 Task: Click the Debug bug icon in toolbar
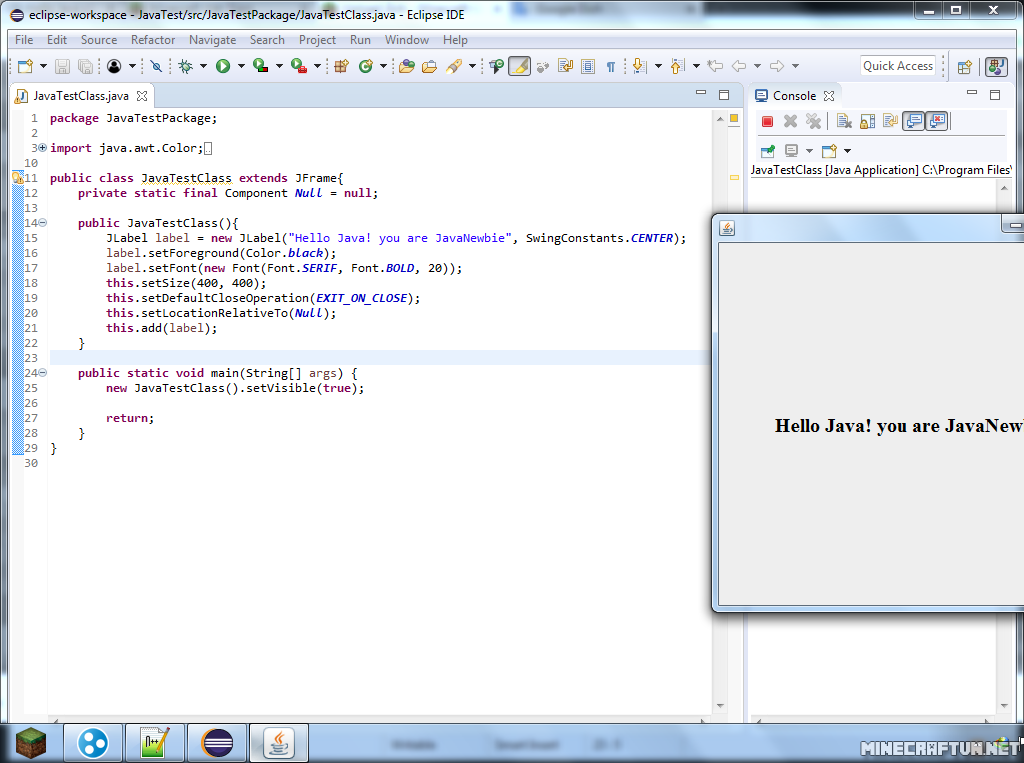(185, 66)
